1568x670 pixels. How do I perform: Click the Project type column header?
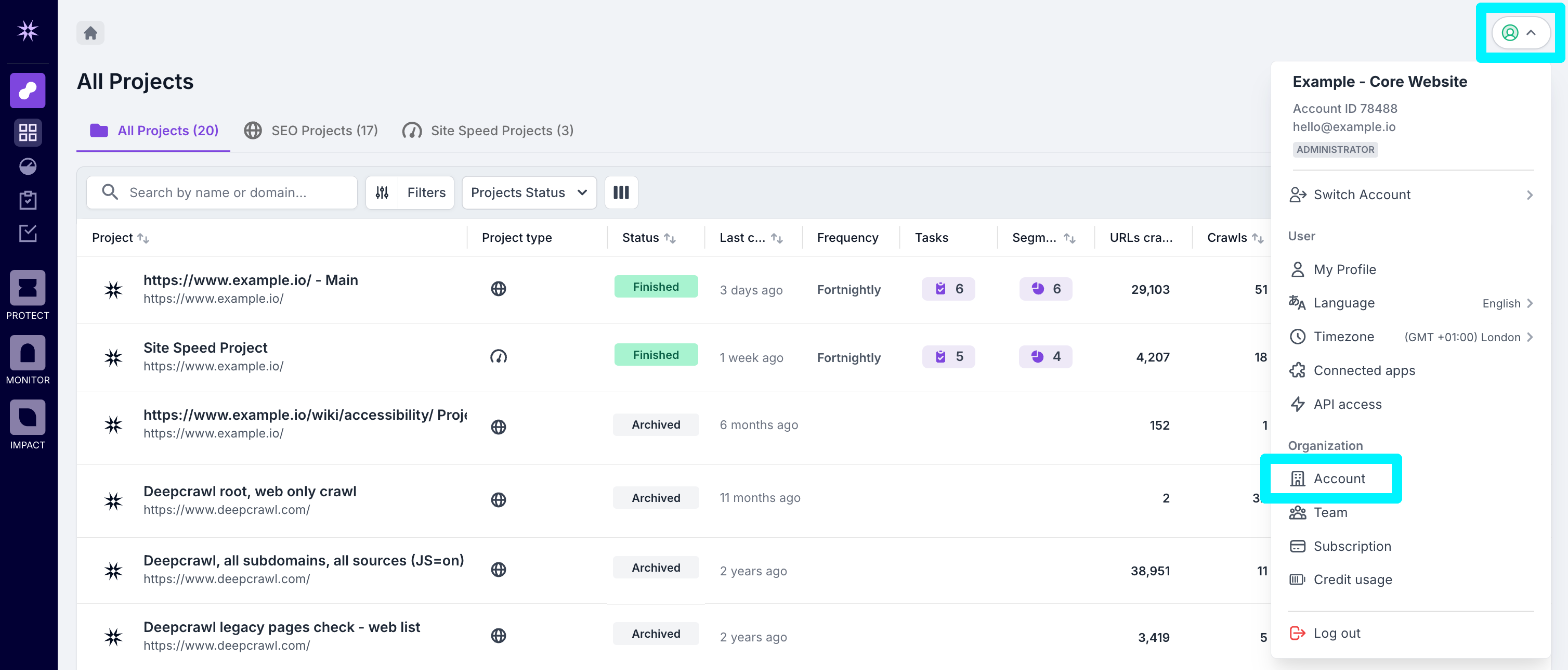(517, 238)
